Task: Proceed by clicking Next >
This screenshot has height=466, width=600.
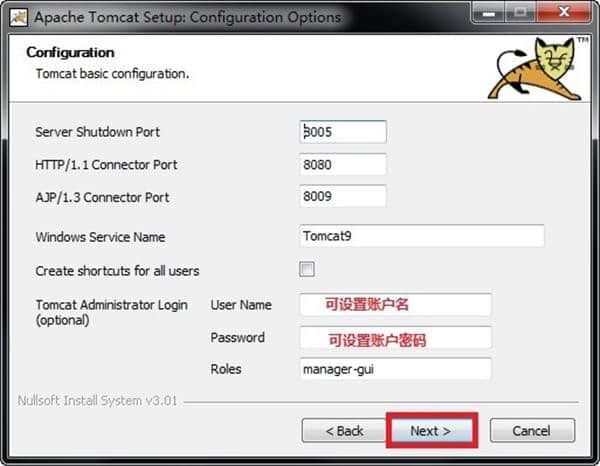Action: coord(431,431)
